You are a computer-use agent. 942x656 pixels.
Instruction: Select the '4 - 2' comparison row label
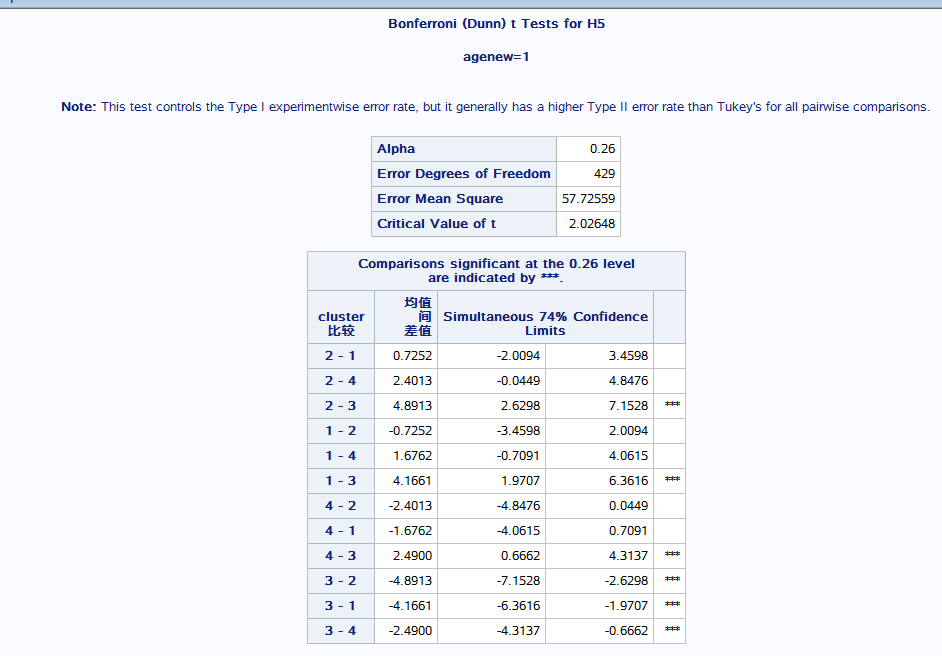[x=341, y=506]
